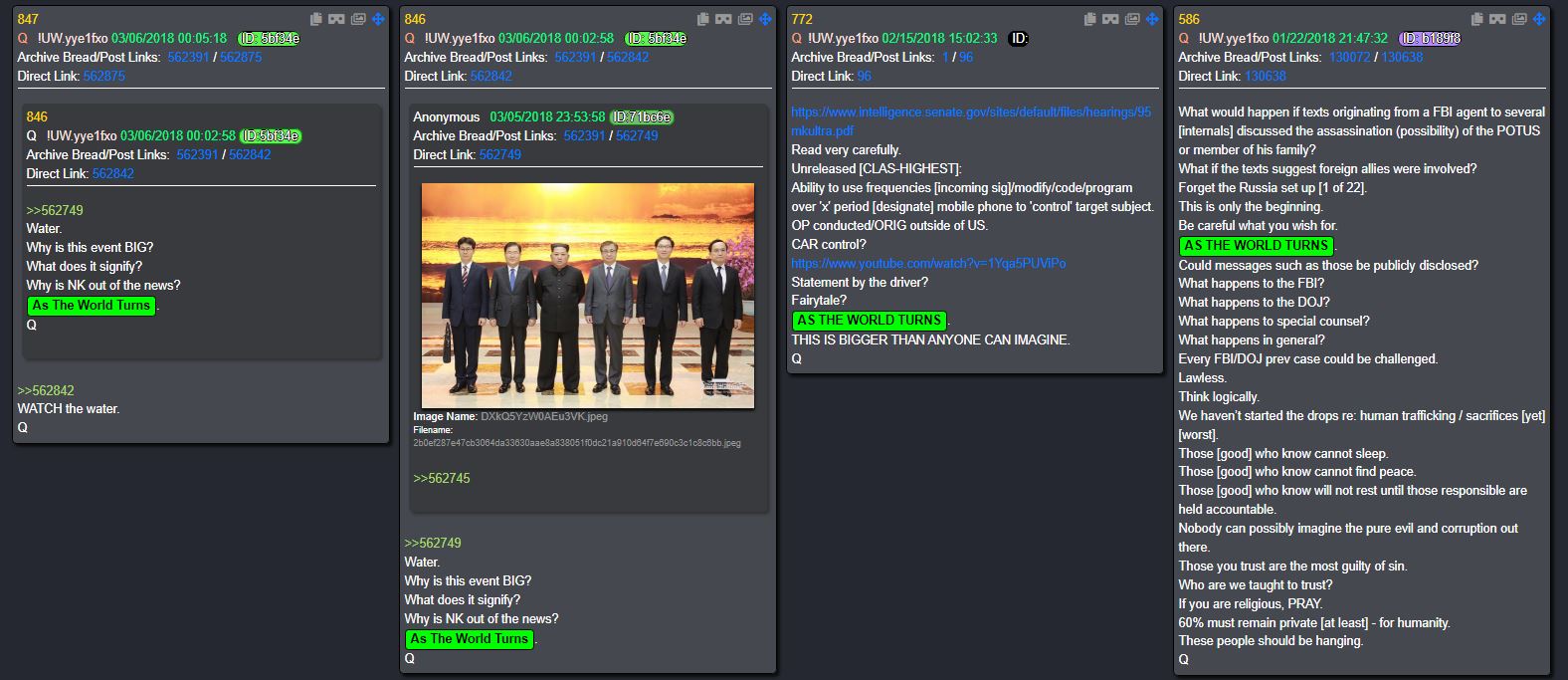
Task: Click the images icon on post 586
Action: pyautogui.click(x=1519, y=19)
